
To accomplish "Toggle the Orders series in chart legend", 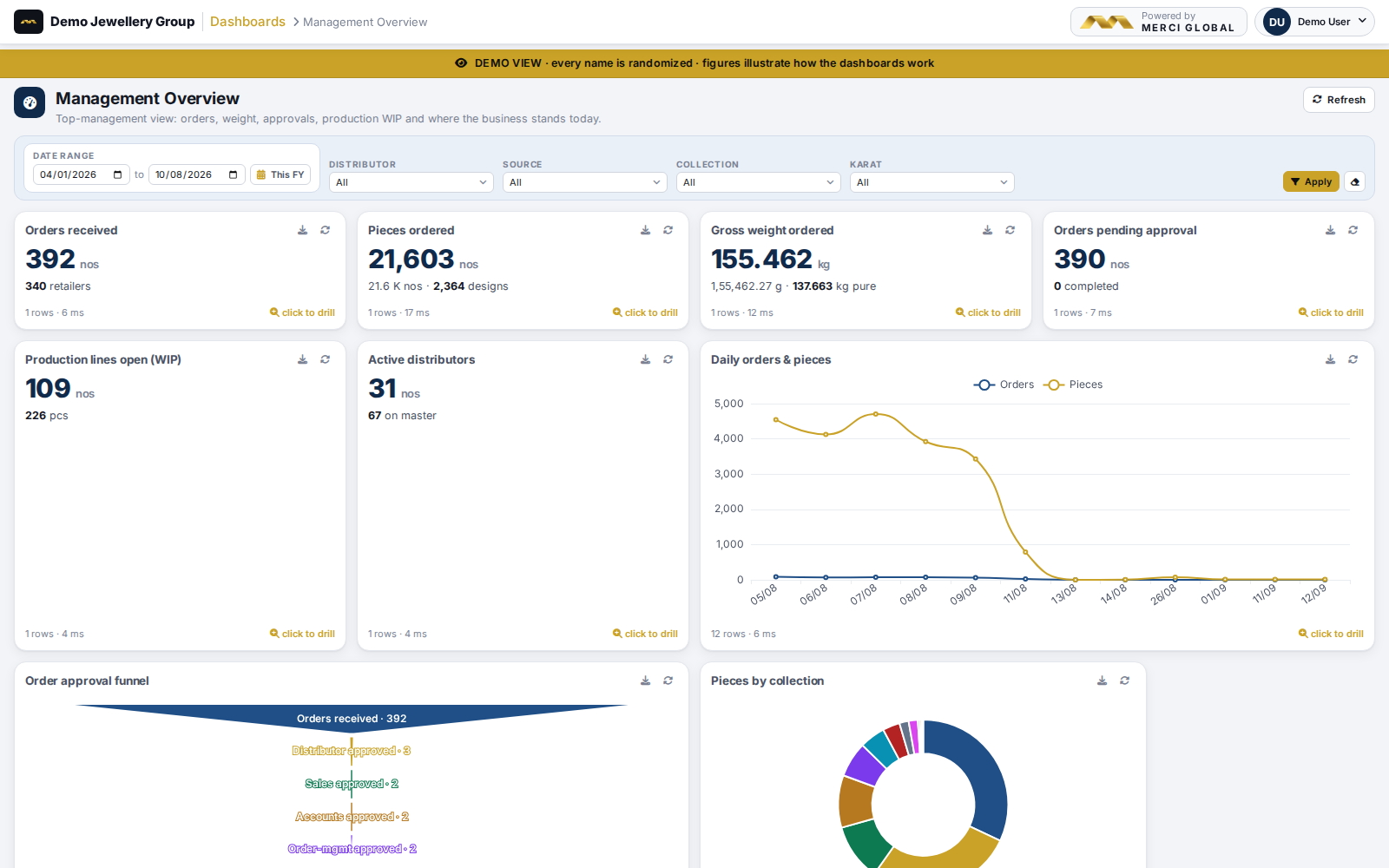I will coord(1004,385).
